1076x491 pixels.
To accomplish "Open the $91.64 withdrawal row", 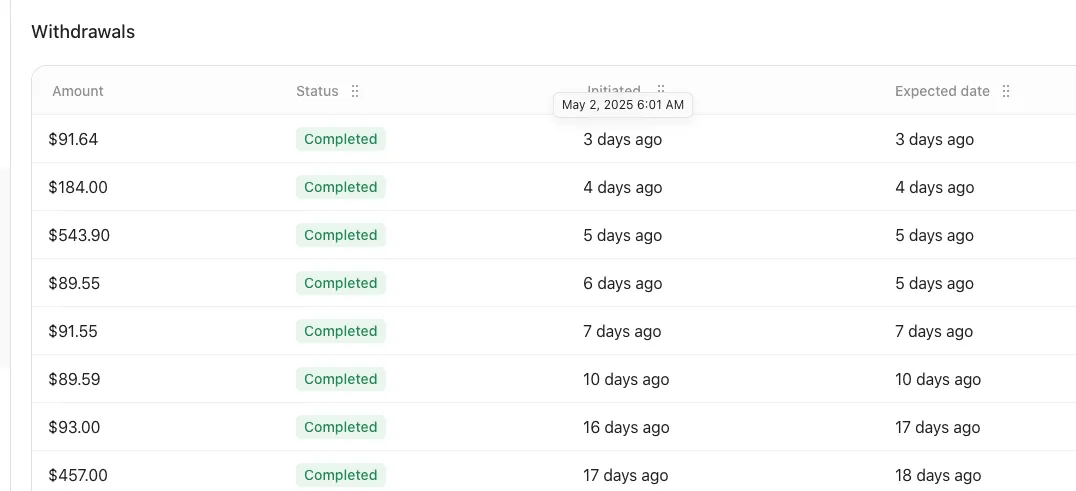I will coord(554,139).
